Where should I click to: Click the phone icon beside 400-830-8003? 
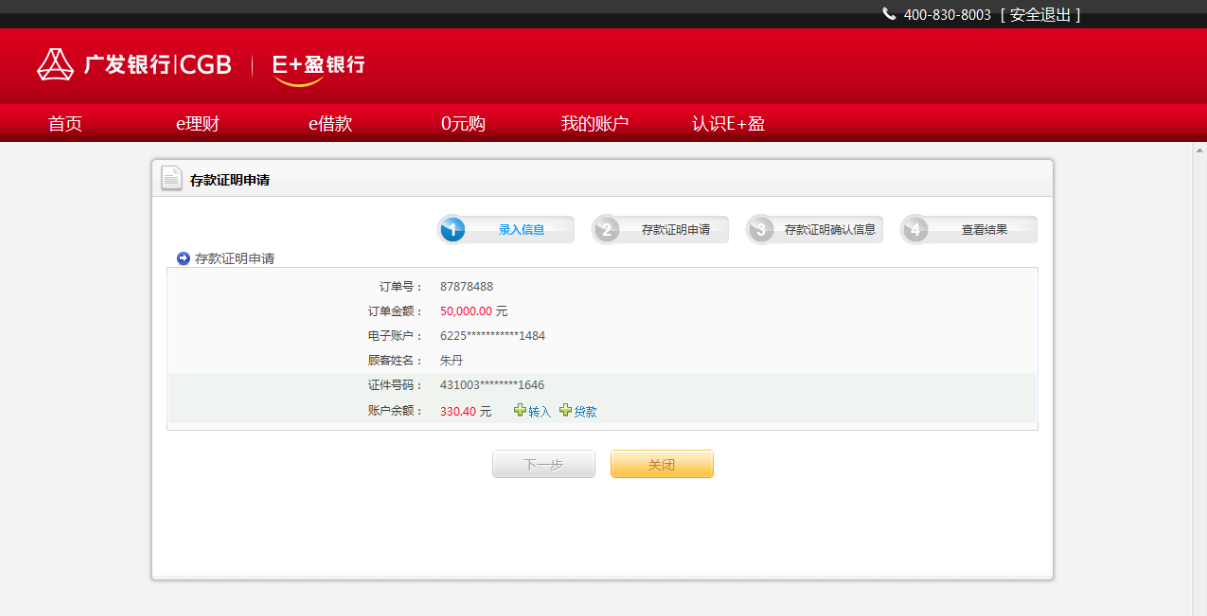pos(889,14)
